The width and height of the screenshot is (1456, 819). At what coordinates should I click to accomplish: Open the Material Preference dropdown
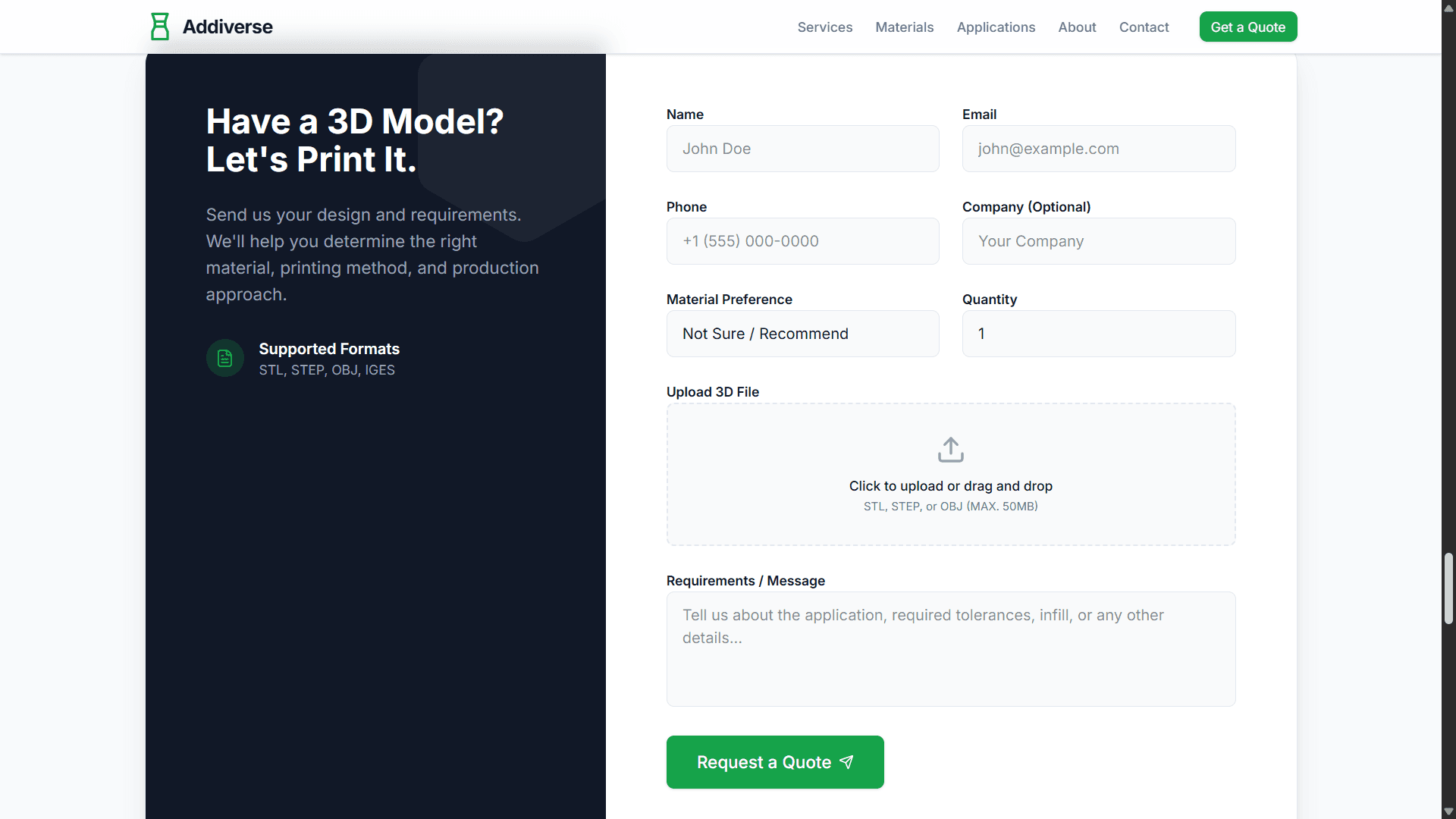(802, 334)
